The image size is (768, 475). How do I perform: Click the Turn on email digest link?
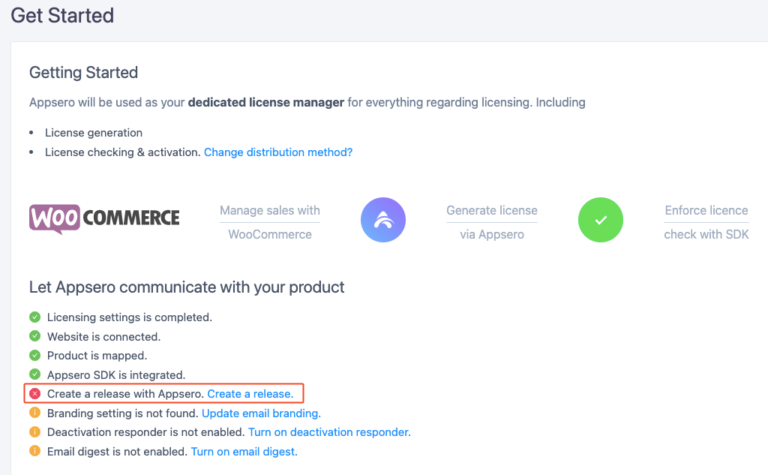point(244,452)
